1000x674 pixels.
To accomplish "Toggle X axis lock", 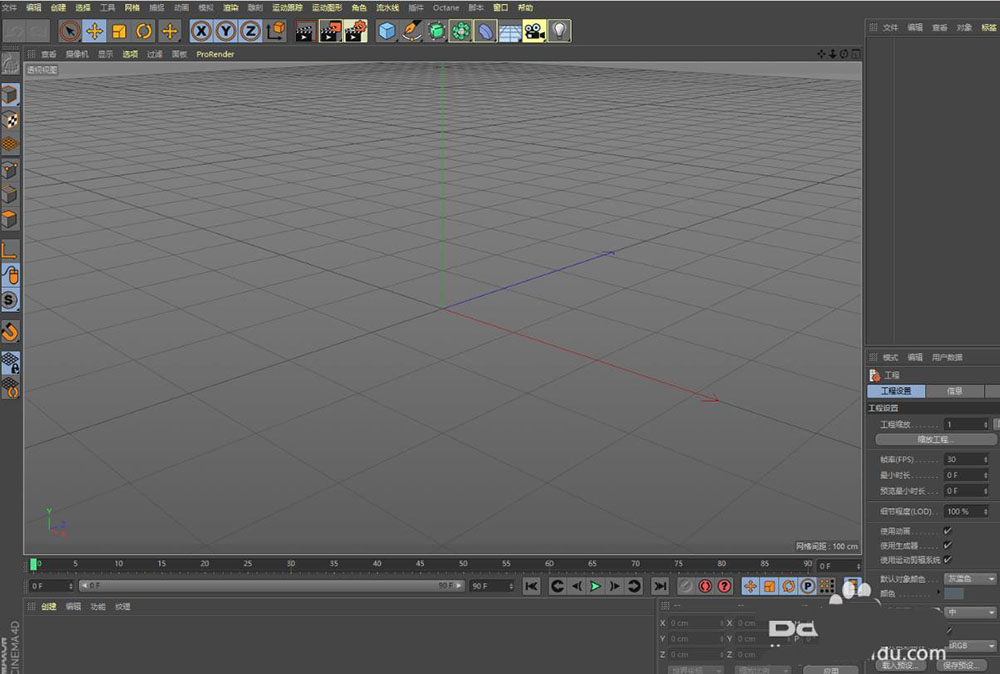I will click(x=201, y=31).
